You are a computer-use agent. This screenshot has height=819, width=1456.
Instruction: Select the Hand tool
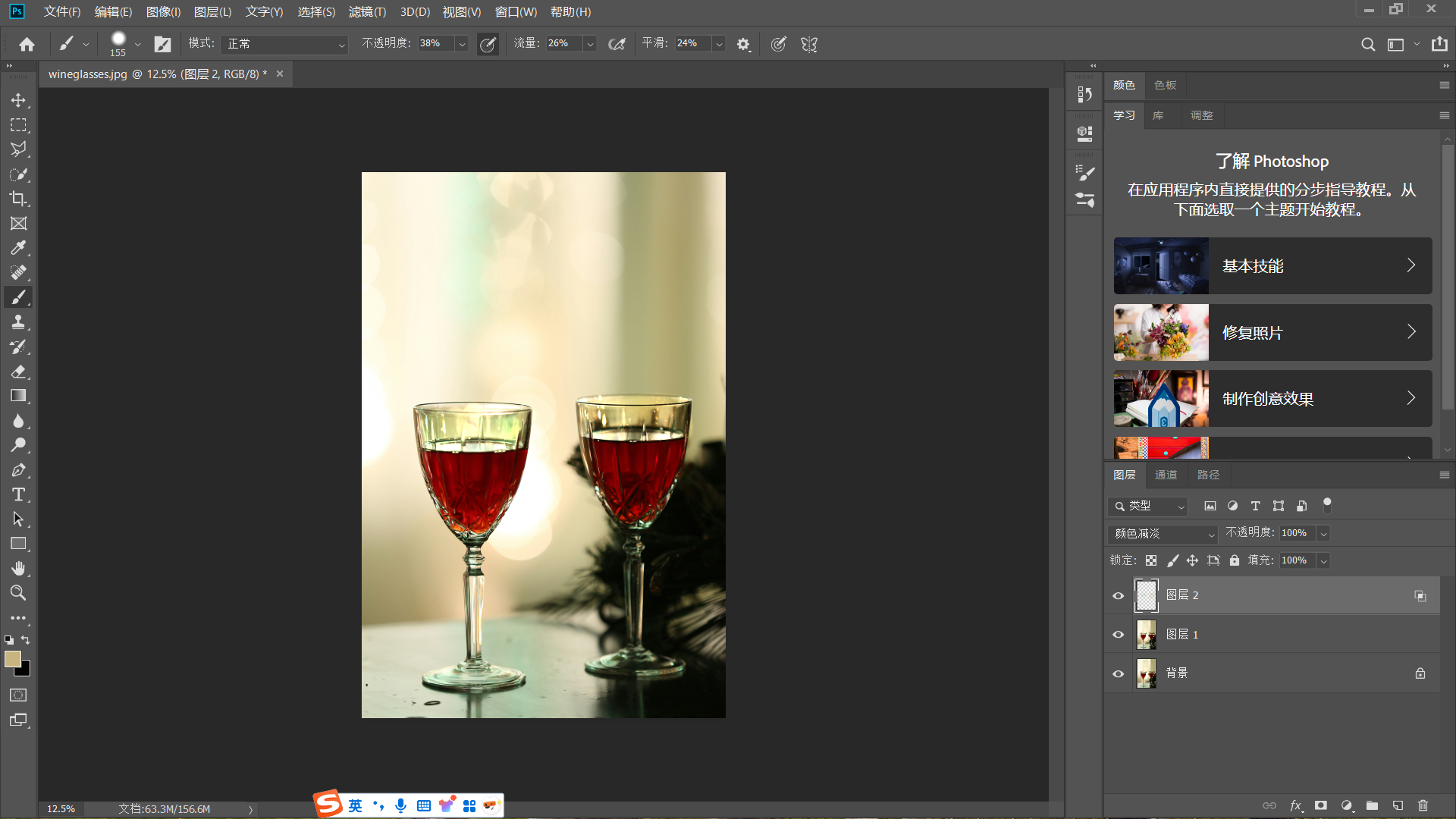(18, 569)
